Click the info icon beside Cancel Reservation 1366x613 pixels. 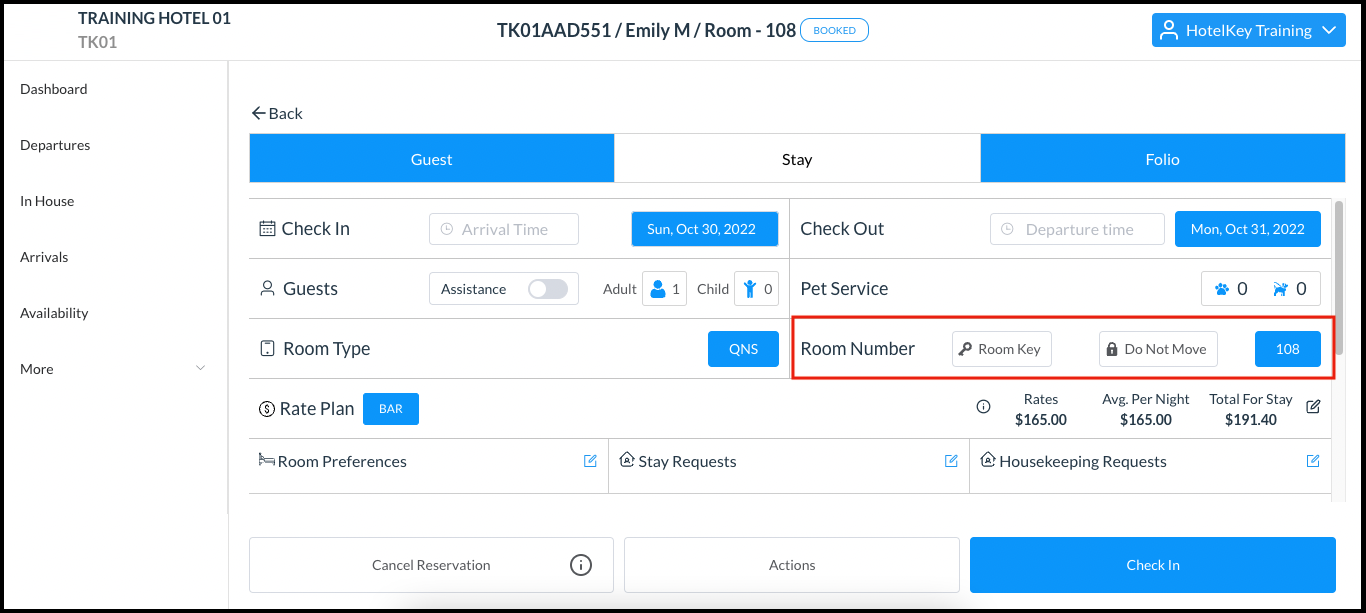click(x=581, y=564)
